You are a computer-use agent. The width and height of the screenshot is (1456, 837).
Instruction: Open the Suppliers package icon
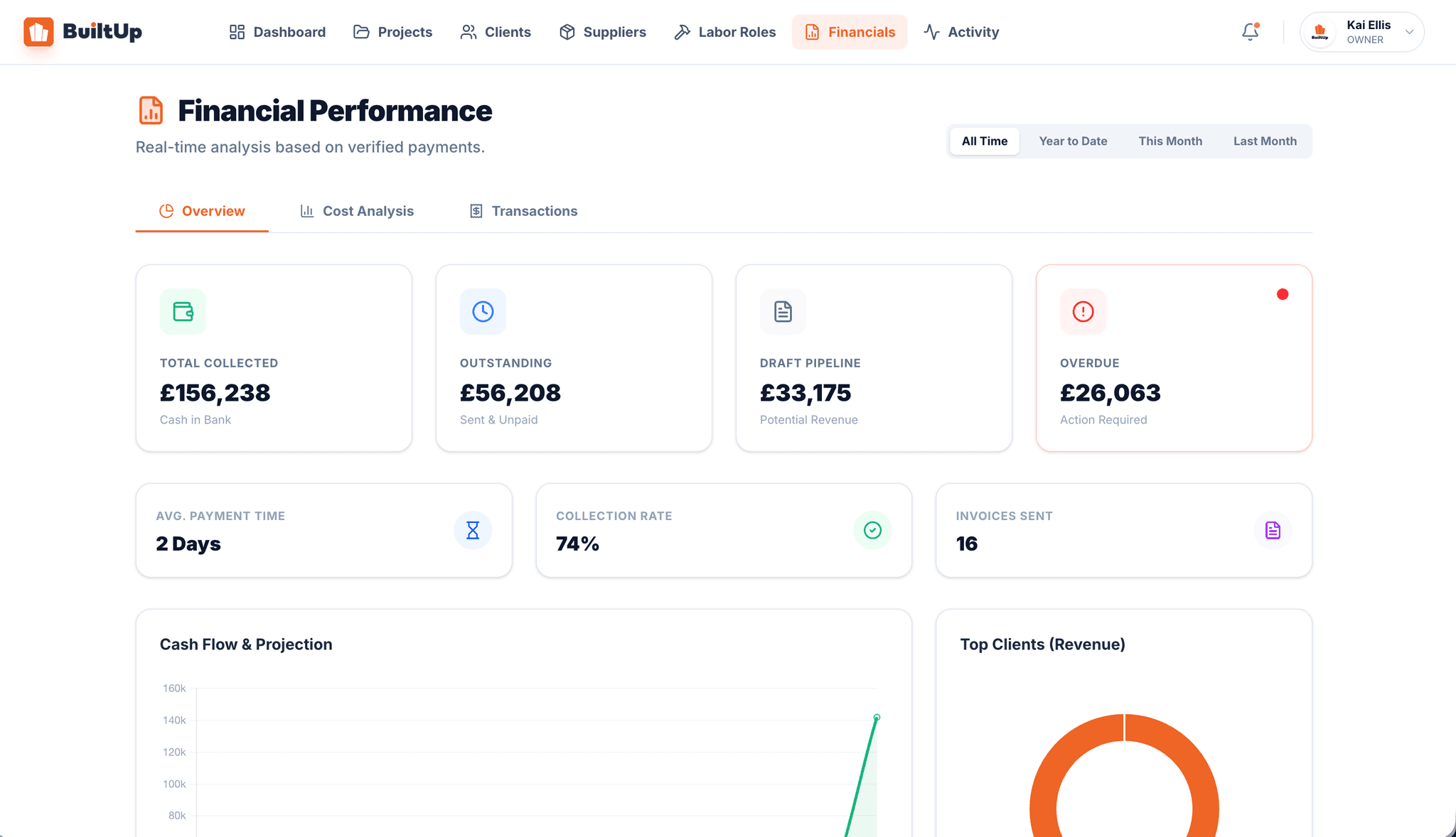tap(567, 31)
